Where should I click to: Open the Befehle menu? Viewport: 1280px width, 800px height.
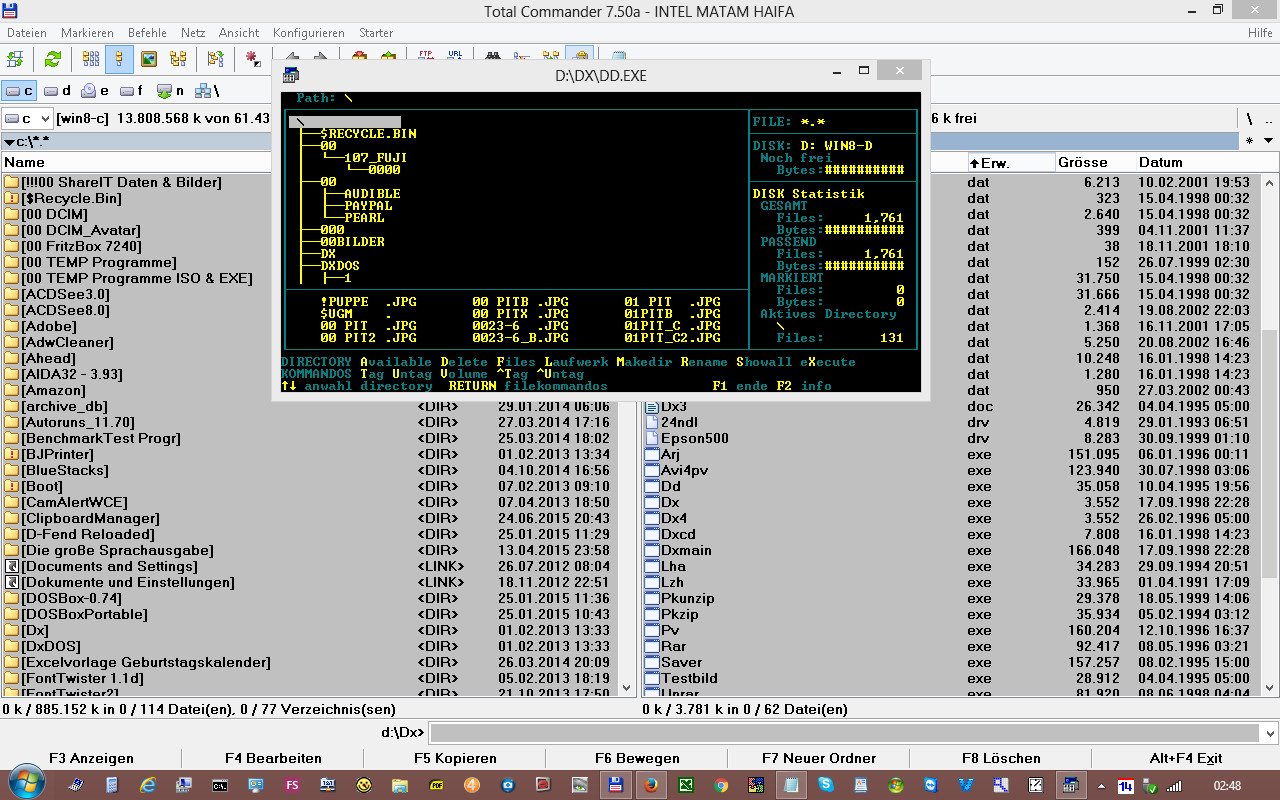[x=147, y=33]
